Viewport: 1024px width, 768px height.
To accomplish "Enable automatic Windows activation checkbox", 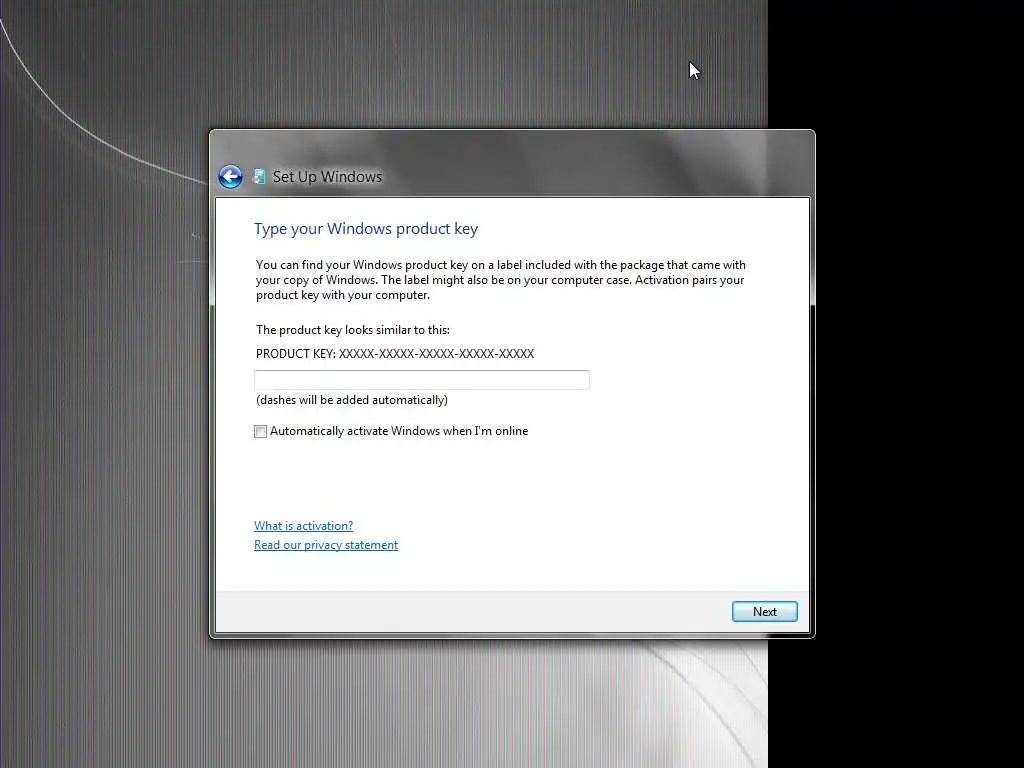I will tap(261, 432).
